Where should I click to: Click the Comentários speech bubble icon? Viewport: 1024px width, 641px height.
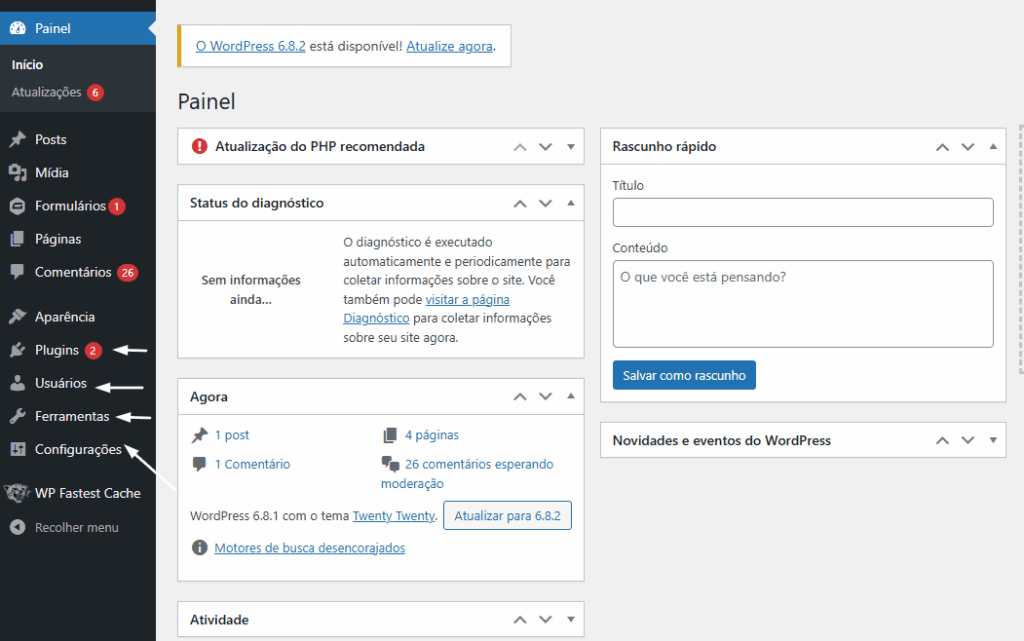tap(17, 272)
